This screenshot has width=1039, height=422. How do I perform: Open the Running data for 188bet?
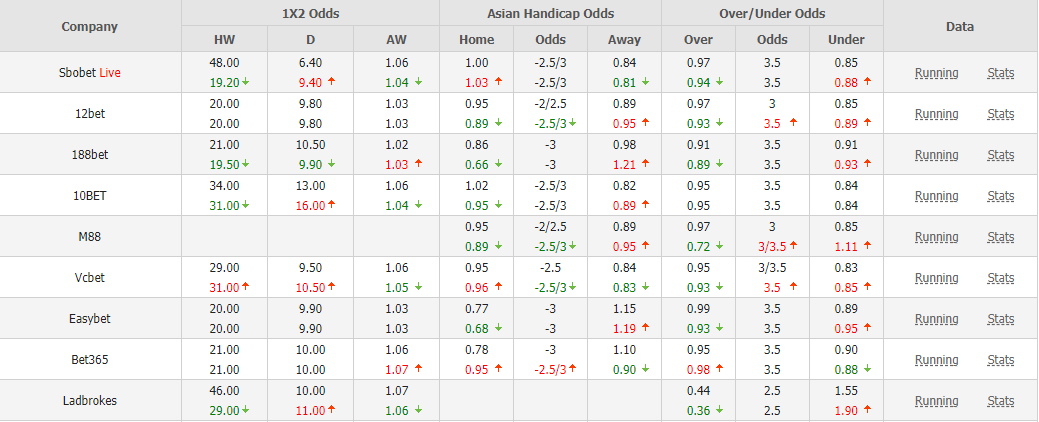pos(936,155)
